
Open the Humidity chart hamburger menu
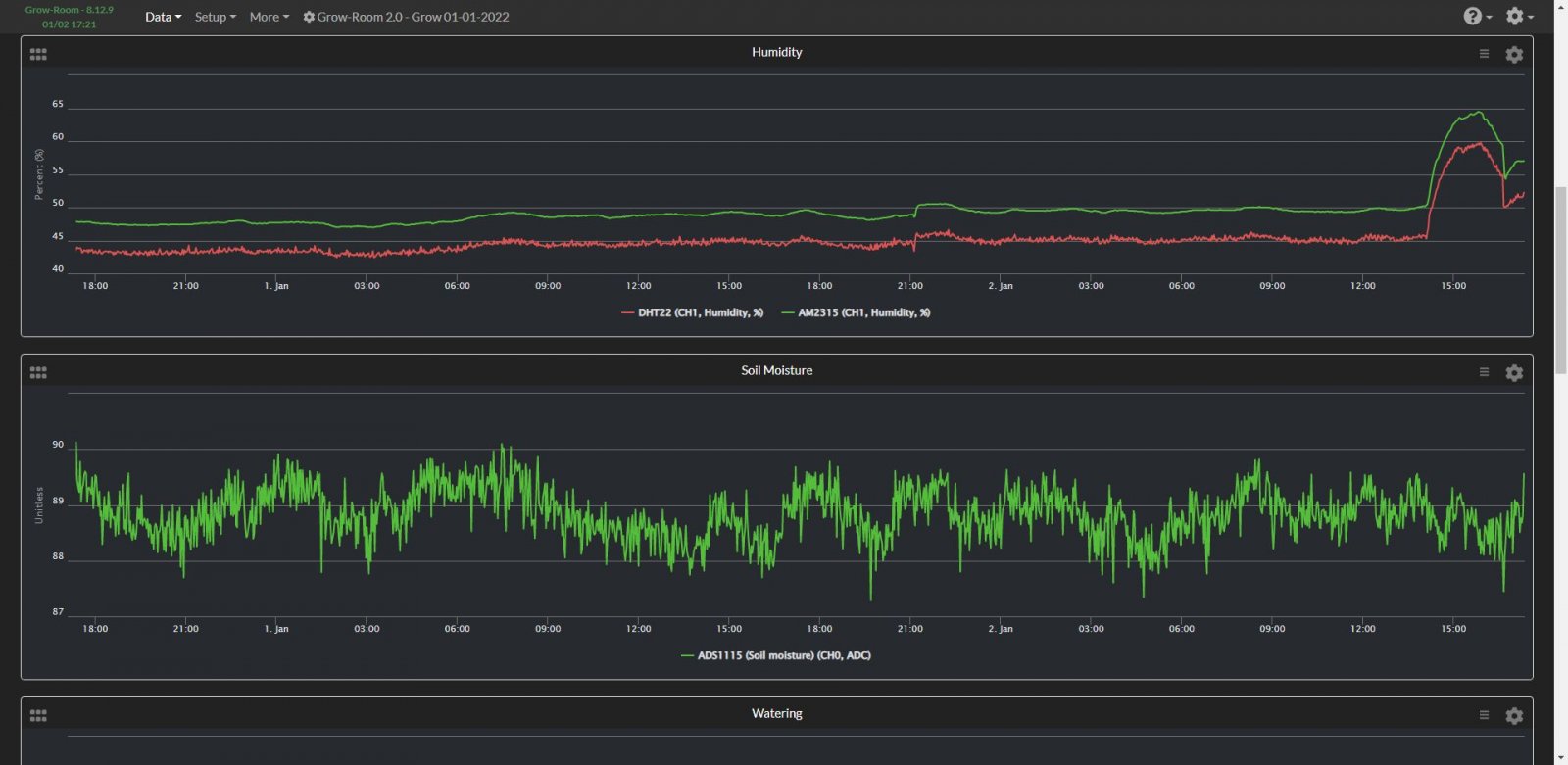[1484, 54]
